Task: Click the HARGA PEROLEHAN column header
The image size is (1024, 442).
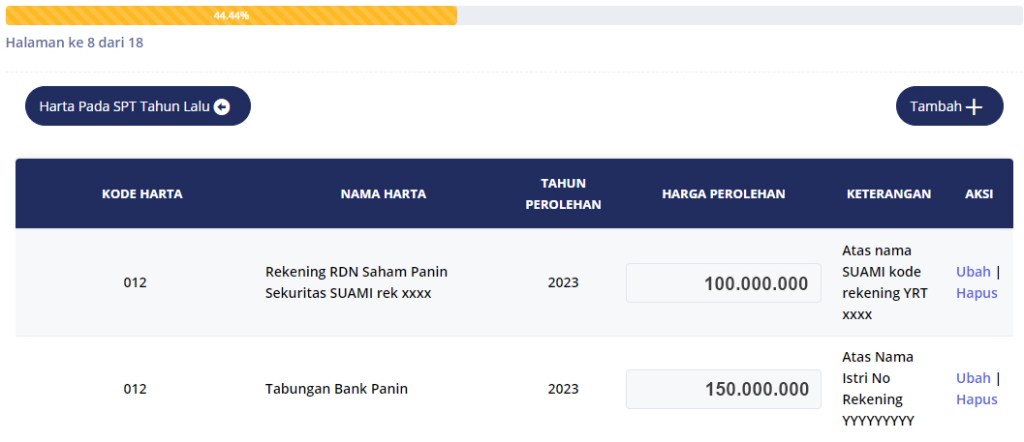Action: (723, 194)
